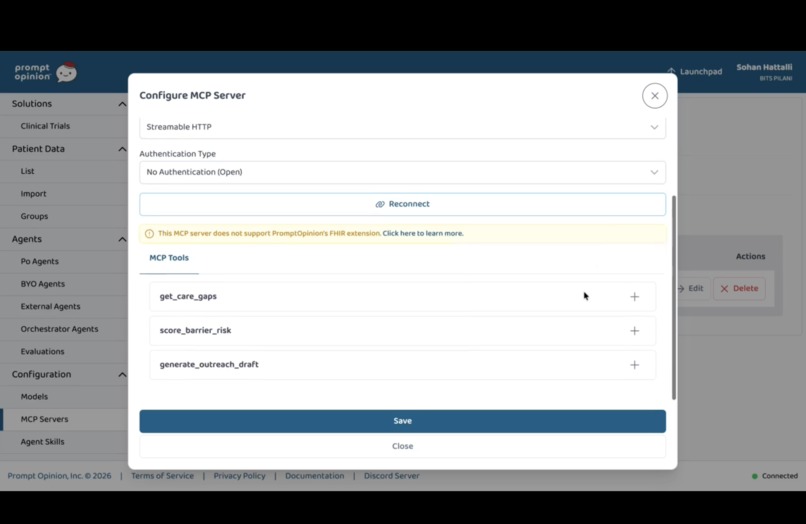The width and height of the screenshot is (806, 524).
Task: Click the Prompt Opinion logo
Action: (x=45, y=73)
